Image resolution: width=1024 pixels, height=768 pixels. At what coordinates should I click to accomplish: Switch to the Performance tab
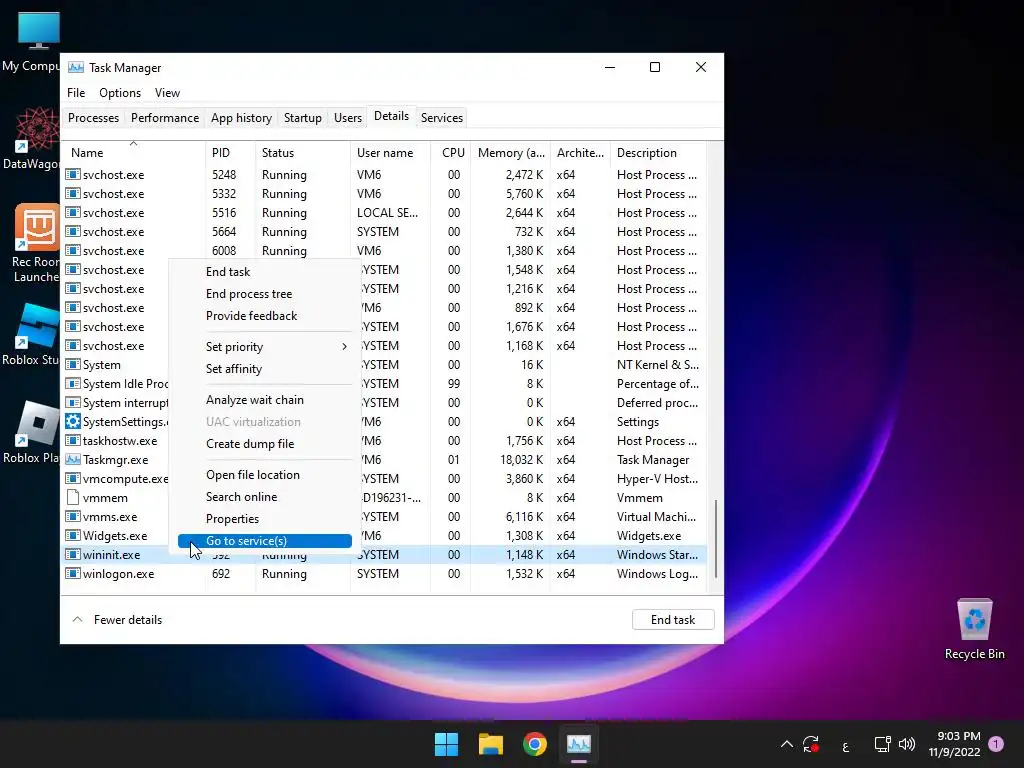165,118
